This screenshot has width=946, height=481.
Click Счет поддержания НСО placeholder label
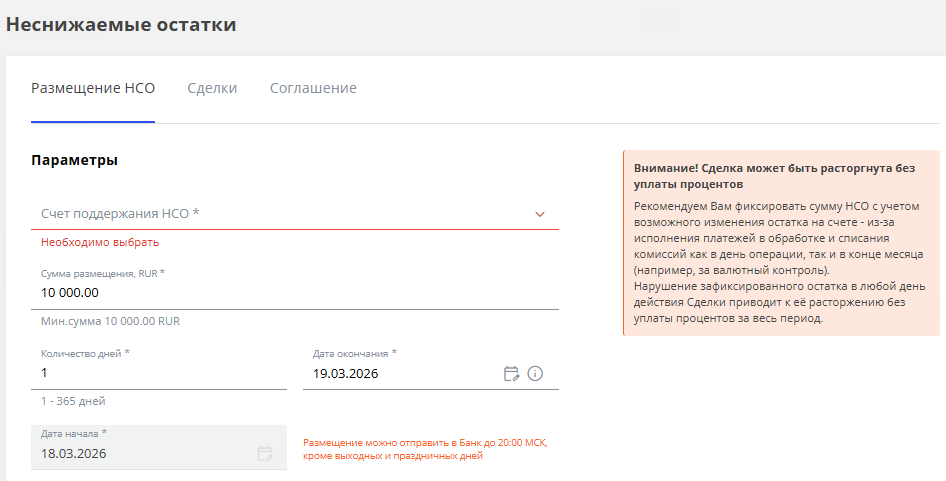tap(120, 214)
